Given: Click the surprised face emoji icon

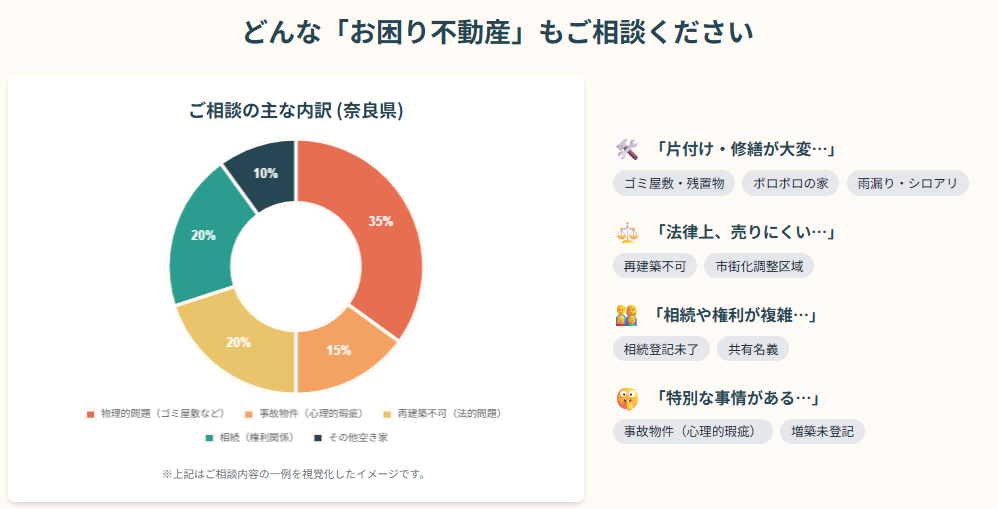Looking at the screenshot, I should tap(627, 398).
